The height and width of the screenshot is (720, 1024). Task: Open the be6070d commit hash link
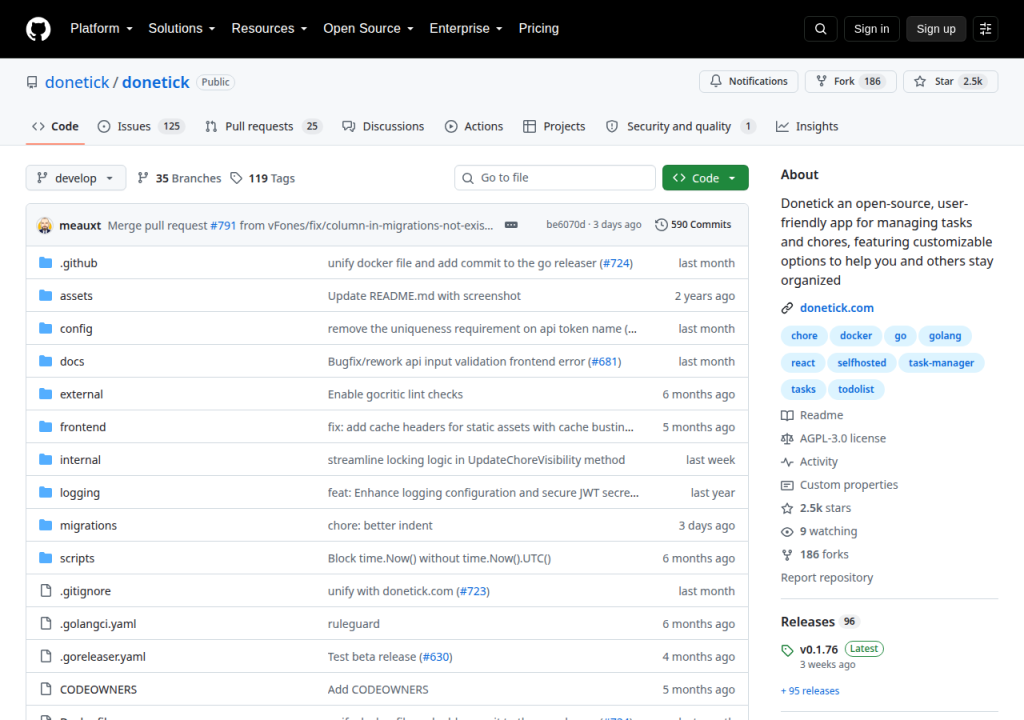[x=566, y=225]
